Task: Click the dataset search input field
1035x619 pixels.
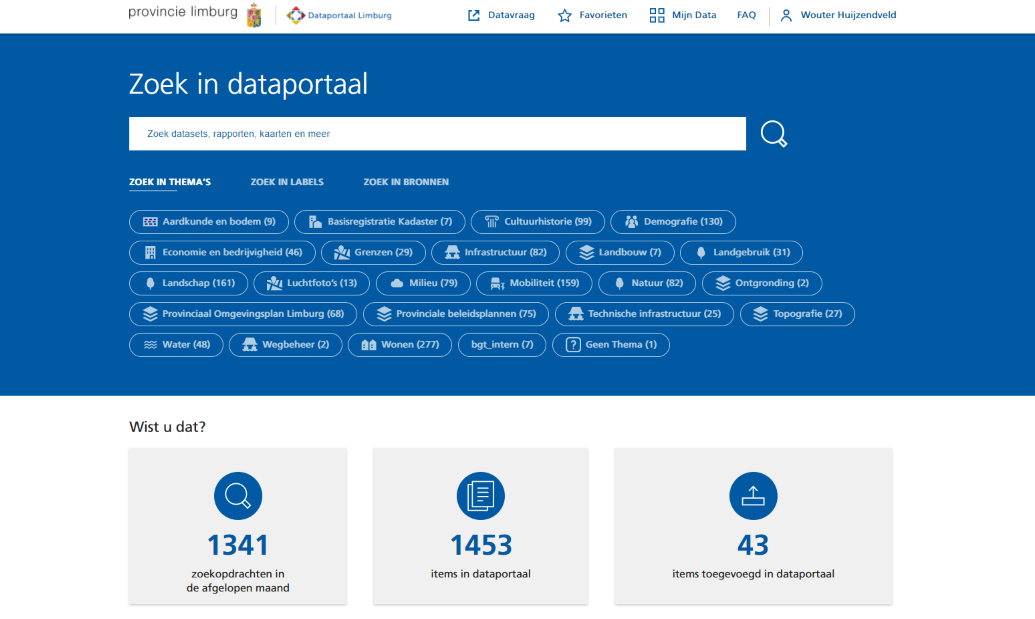Action: pyautogui.click(x=437, y=134)
